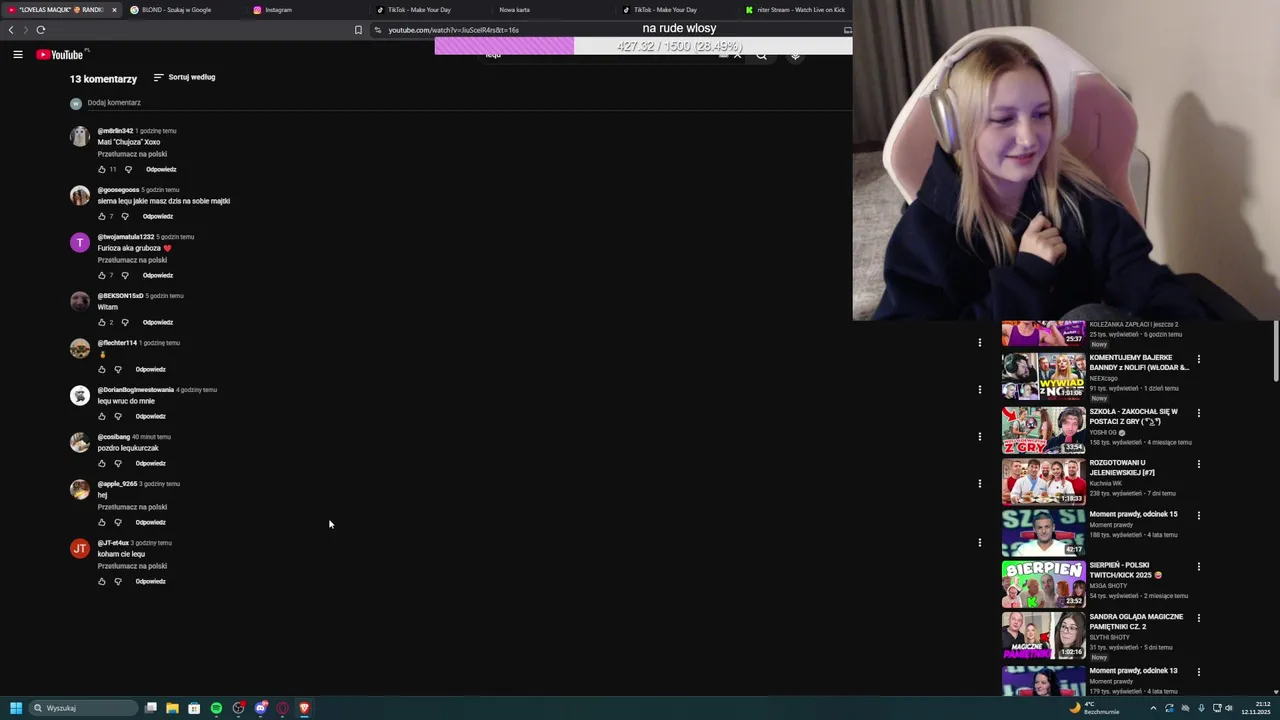Click the YouTube page vertical scrollbar
Viewport: 1280px width, 720px height.
tap(1276, 350)
